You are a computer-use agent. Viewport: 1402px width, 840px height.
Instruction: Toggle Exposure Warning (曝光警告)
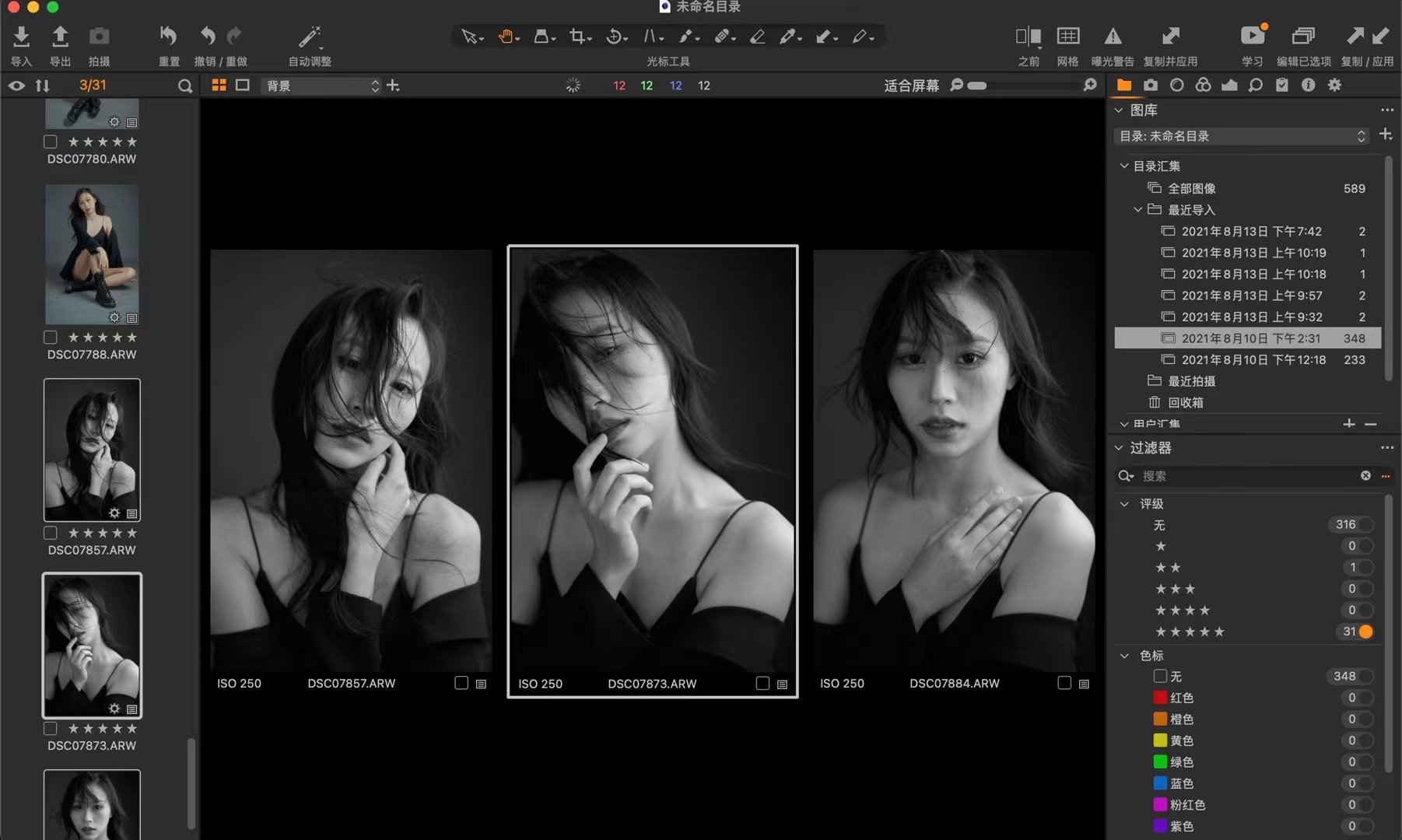pos(1113,36)
